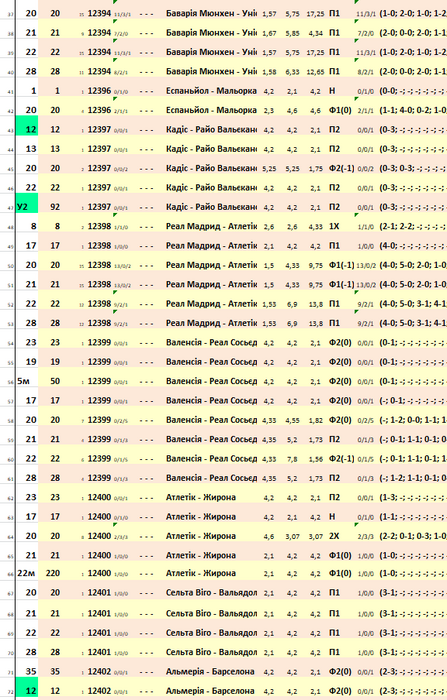The width and height of the screenshot is (447, 700).
Task: Select Альмерія - Барселона in row 71
Action: pyautogui.click(x=210, y=671)
